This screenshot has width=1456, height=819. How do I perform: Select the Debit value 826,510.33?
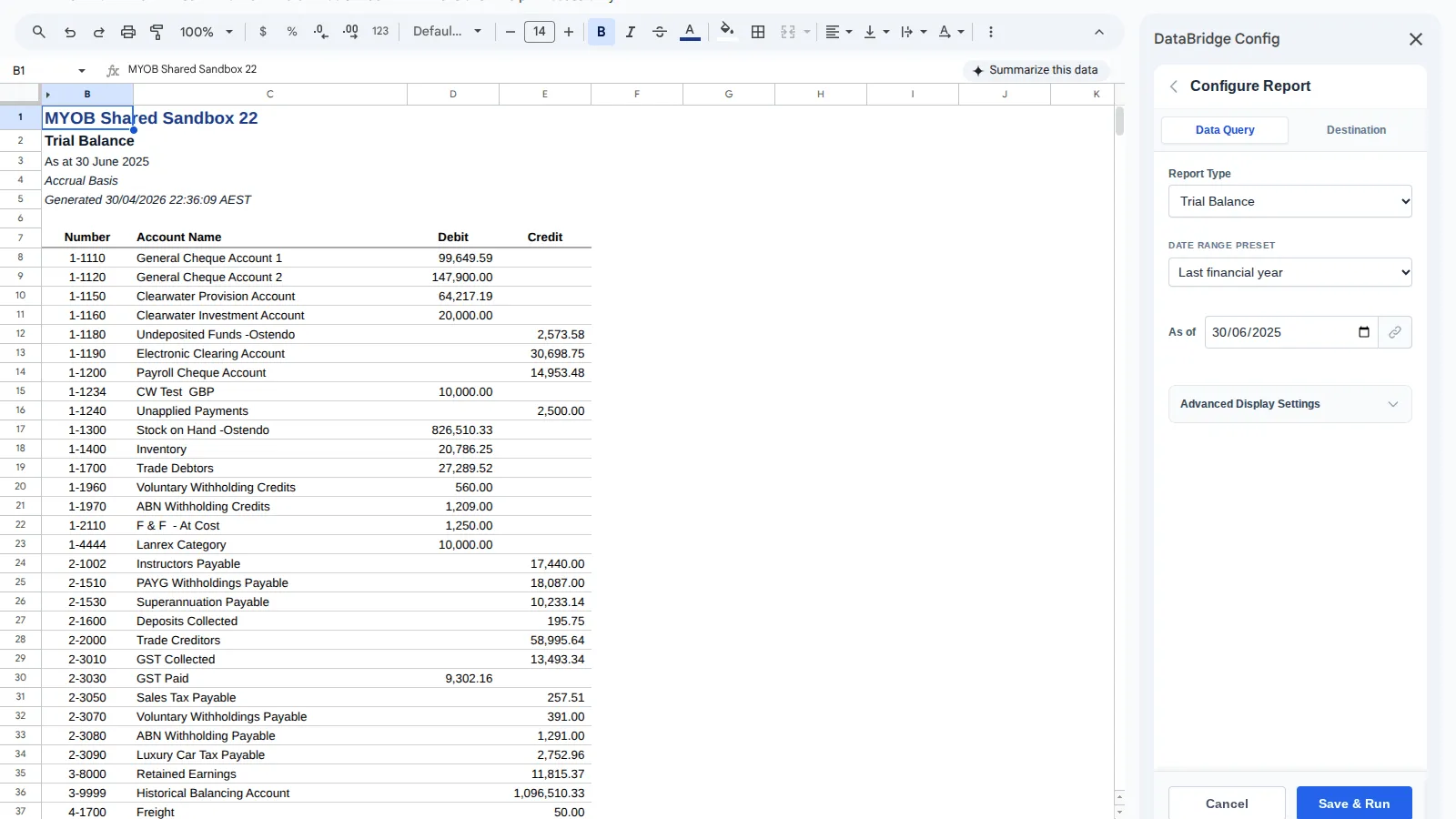coord(453,430)
